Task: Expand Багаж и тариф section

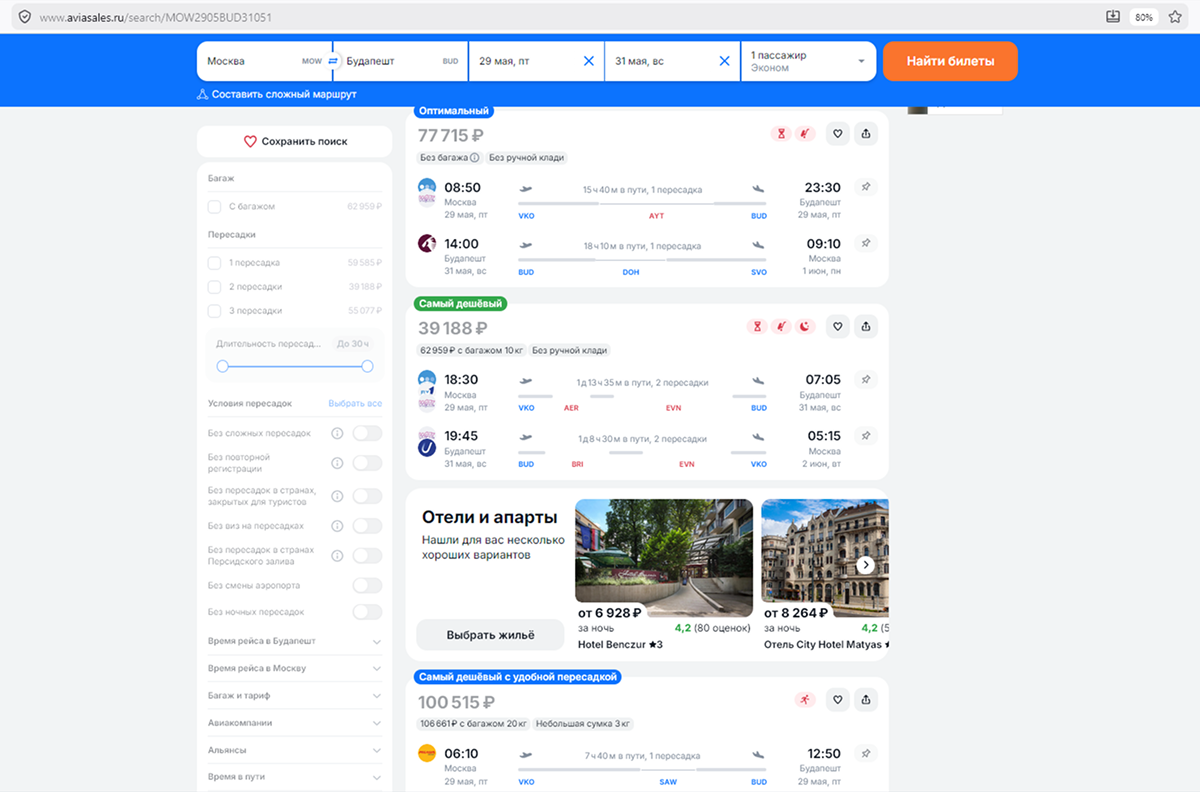Action: 294,696
